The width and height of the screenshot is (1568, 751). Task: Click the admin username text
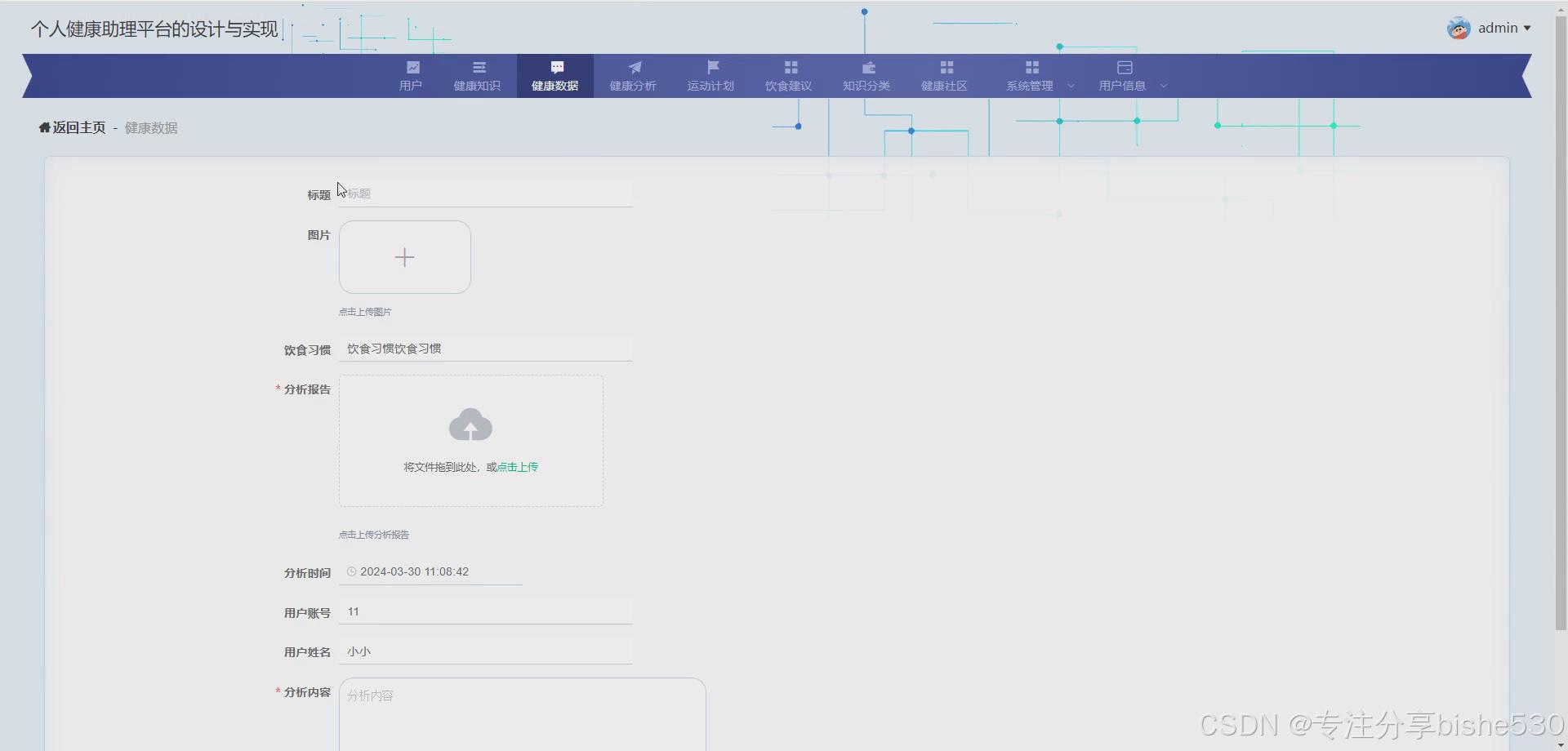(x=1498, y=29)
